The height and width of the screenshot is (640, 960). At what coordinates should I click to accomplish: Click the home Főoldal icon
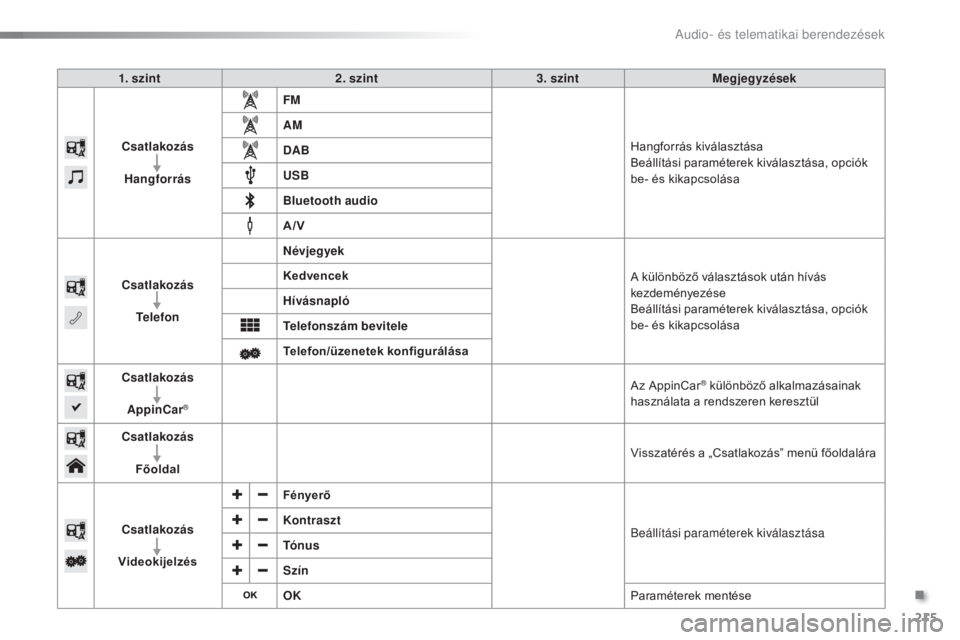click(76, 466)
